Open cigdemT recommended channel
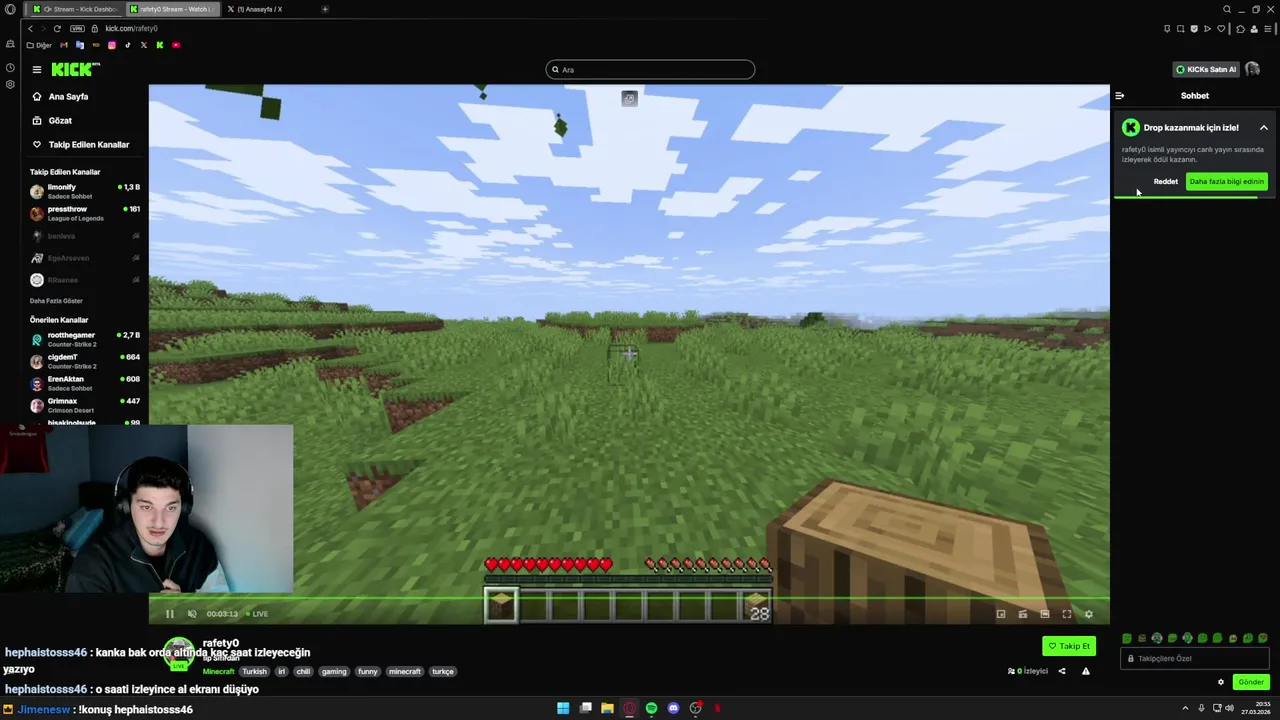1280x720 pixels. [85, 361]
